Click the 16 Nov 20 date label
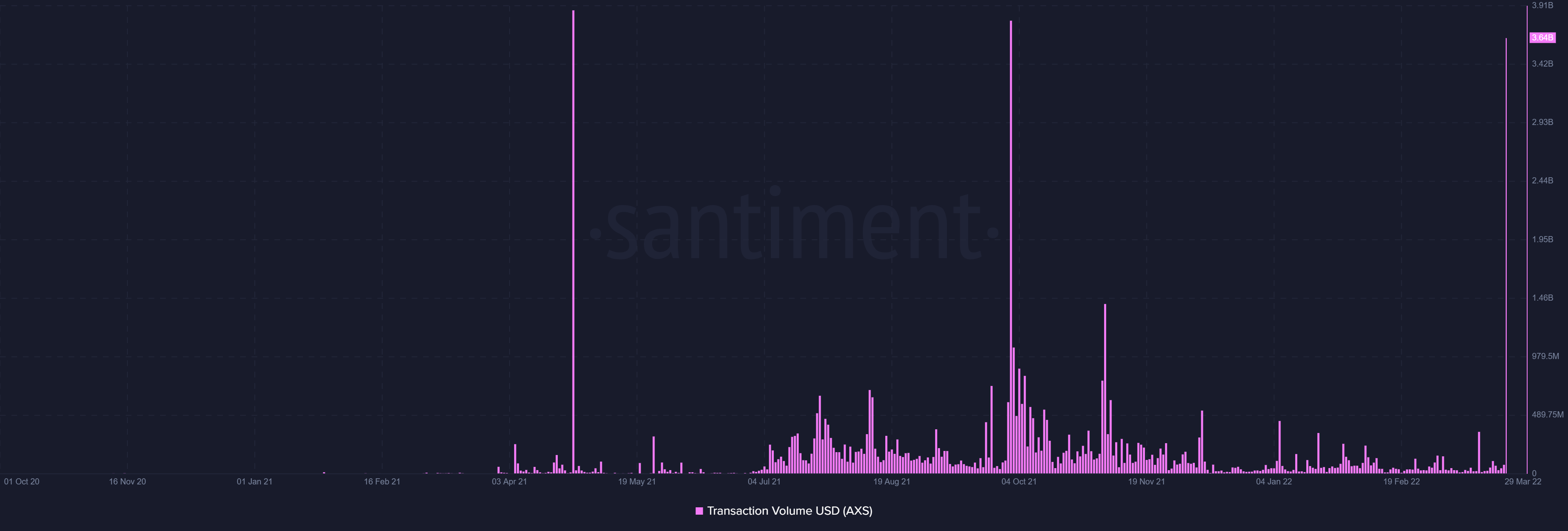Image resolution: width=1568 pixels, height=531 pixels. click(127, 482)
